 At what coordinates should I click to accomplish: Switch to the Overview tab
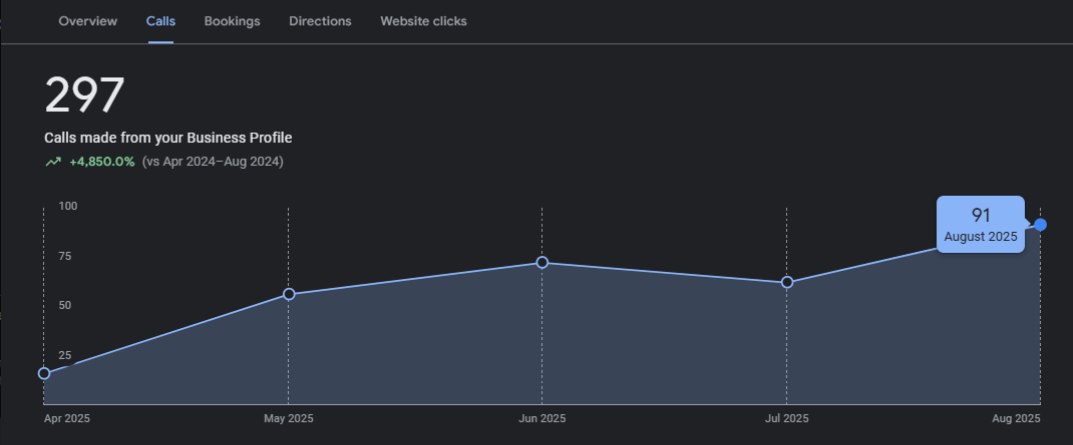click(87, 21)
